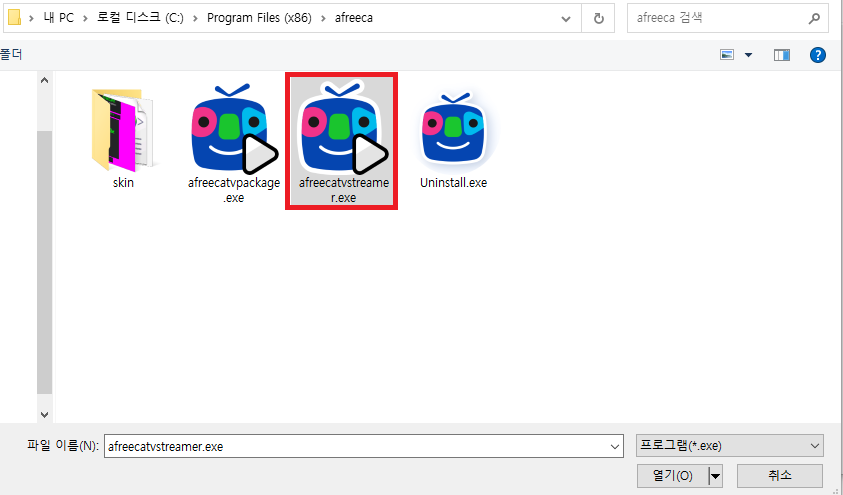843x495 pixels.
Task: Click the refresh button in address bar
Action: click(598, 19)
